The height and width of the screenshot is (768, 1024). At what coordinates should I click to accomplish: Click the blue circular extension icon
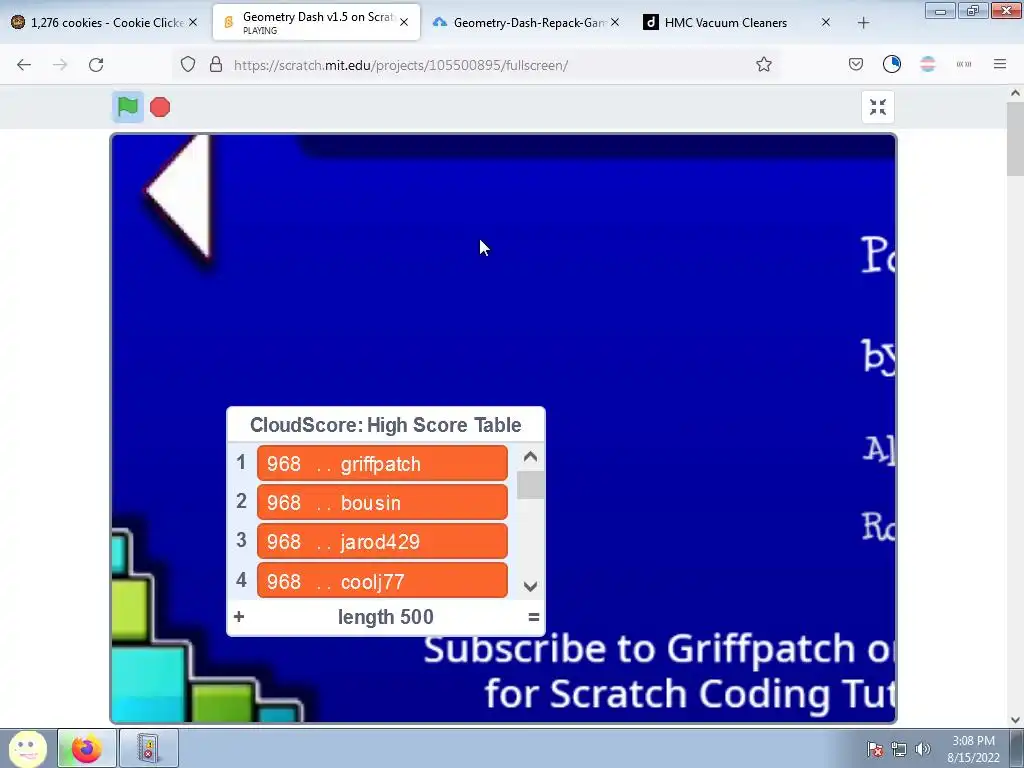pyautogui.click(x=891, y=64)
